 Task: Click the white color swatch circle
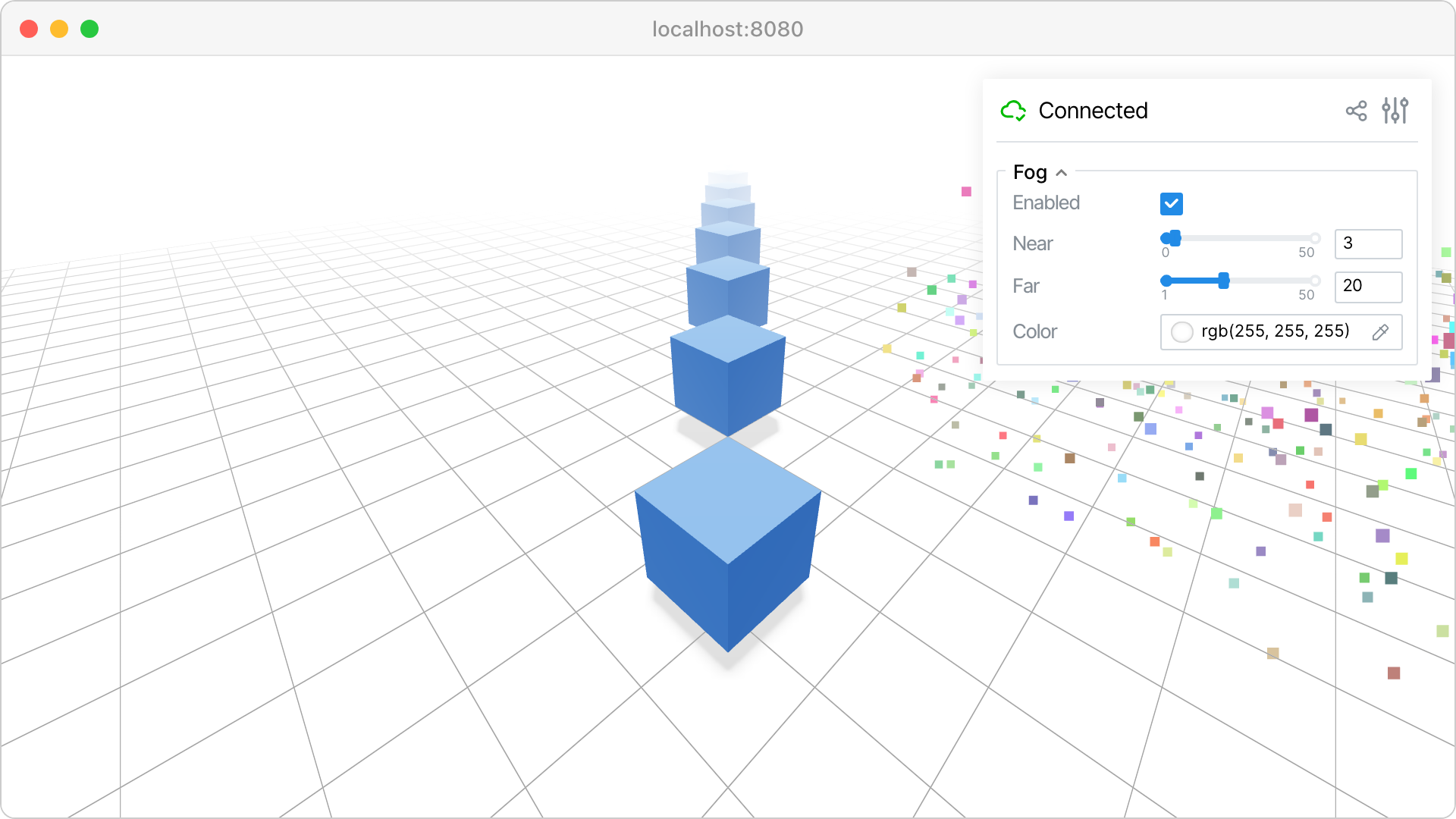(1181, 332)
